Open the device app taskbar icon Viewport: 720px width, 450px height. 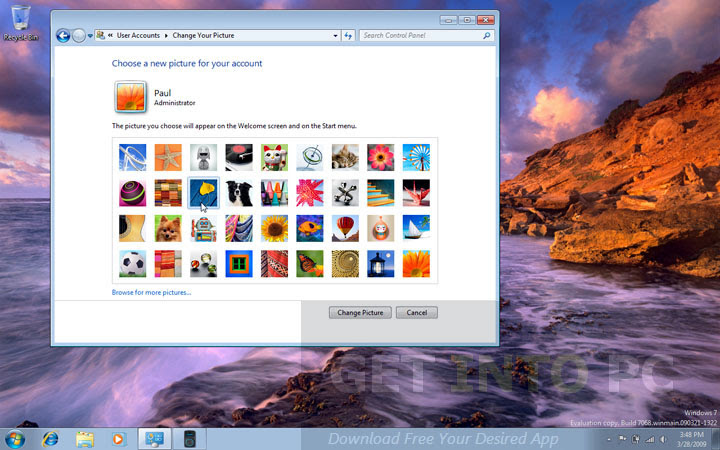(x=189, y=439)
